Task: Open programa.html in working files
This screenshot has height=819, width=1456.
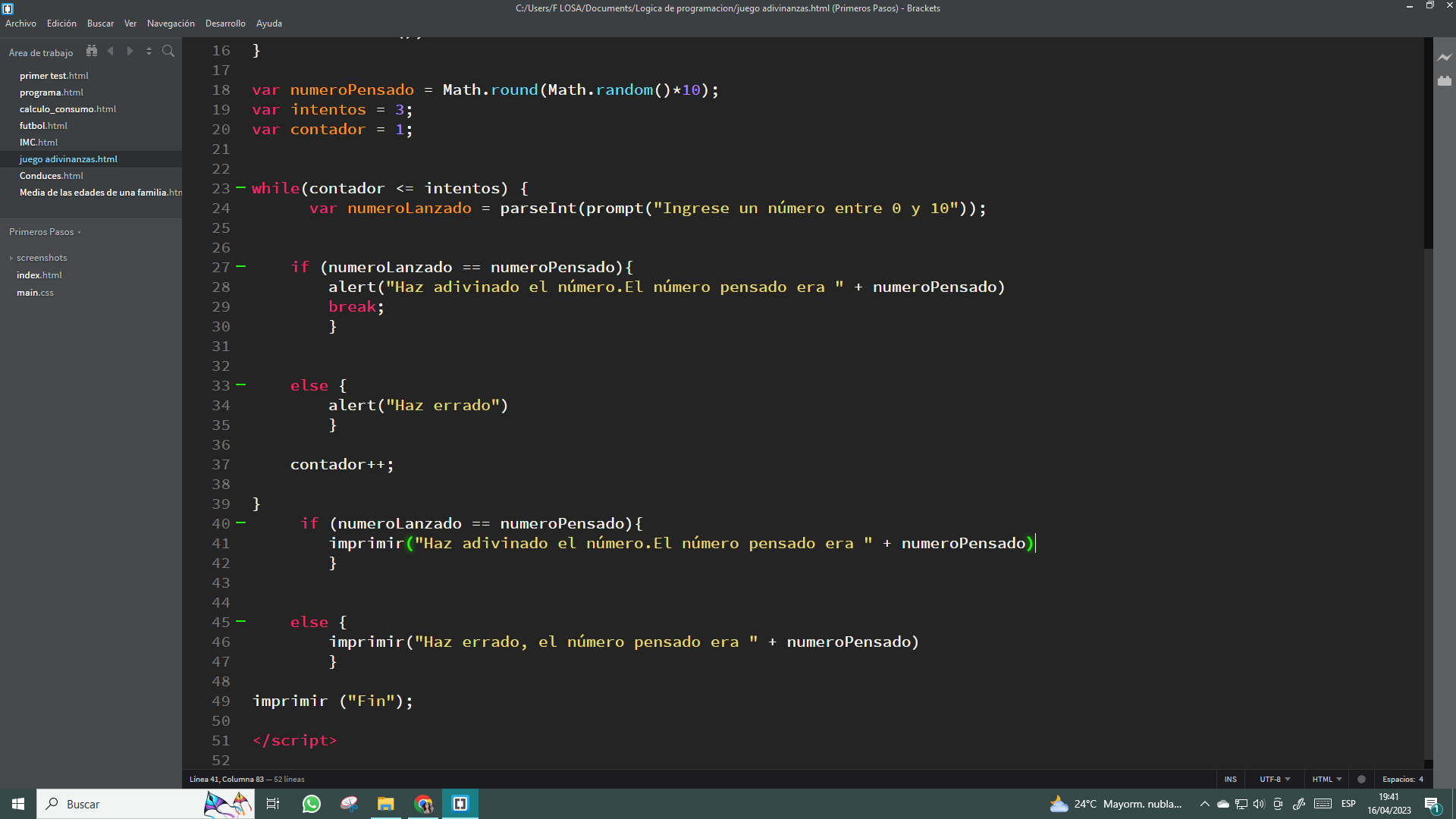Action: coord(91,93)
